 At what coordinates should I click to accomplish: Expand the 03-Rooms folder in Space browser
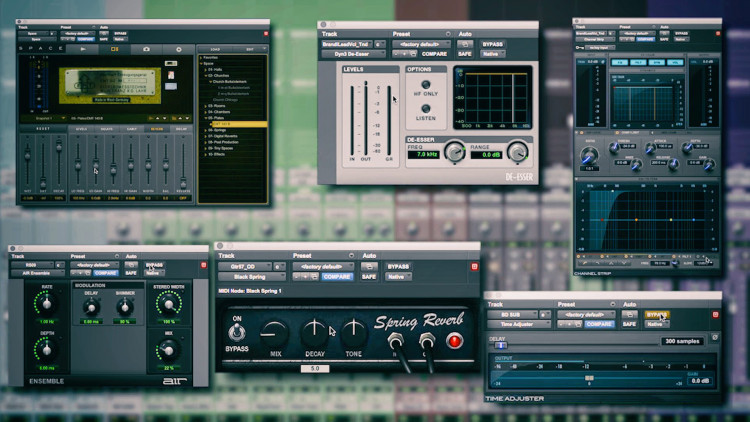tap(206, 106)
